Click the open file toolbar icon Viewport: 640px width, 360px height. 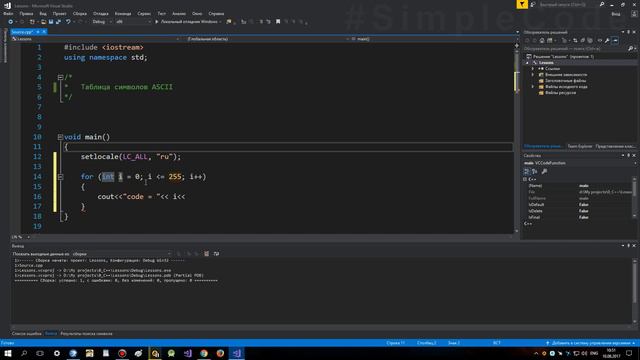click(43, 22)
